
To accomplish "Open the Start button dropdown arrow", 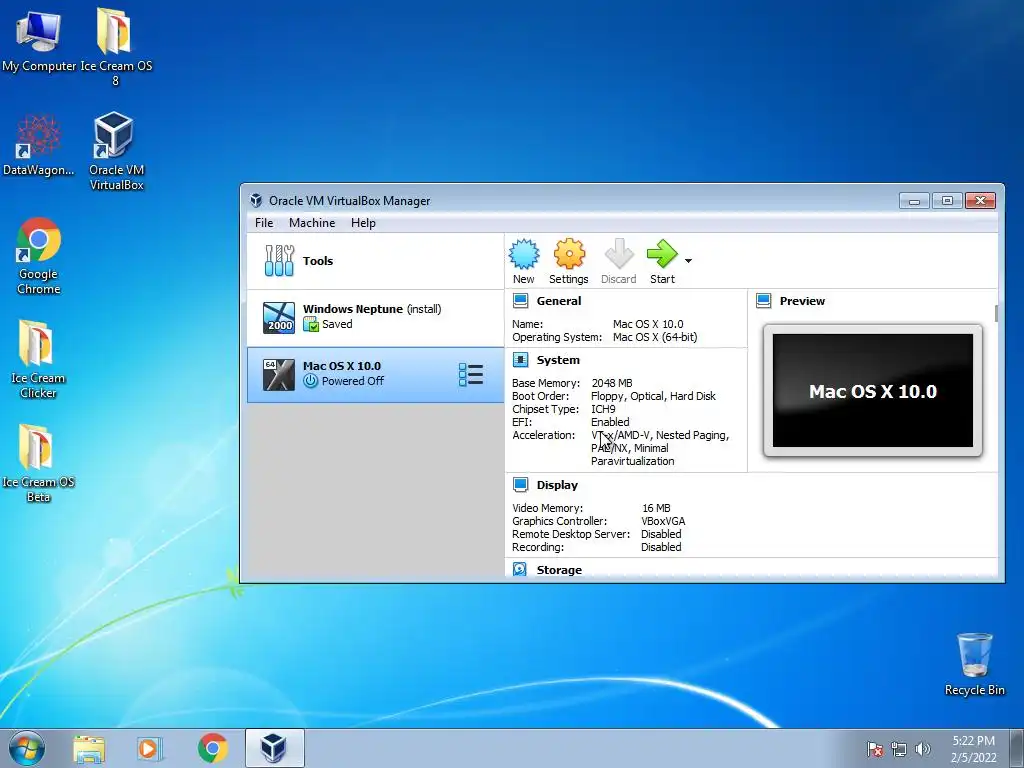I will (688, 261).
